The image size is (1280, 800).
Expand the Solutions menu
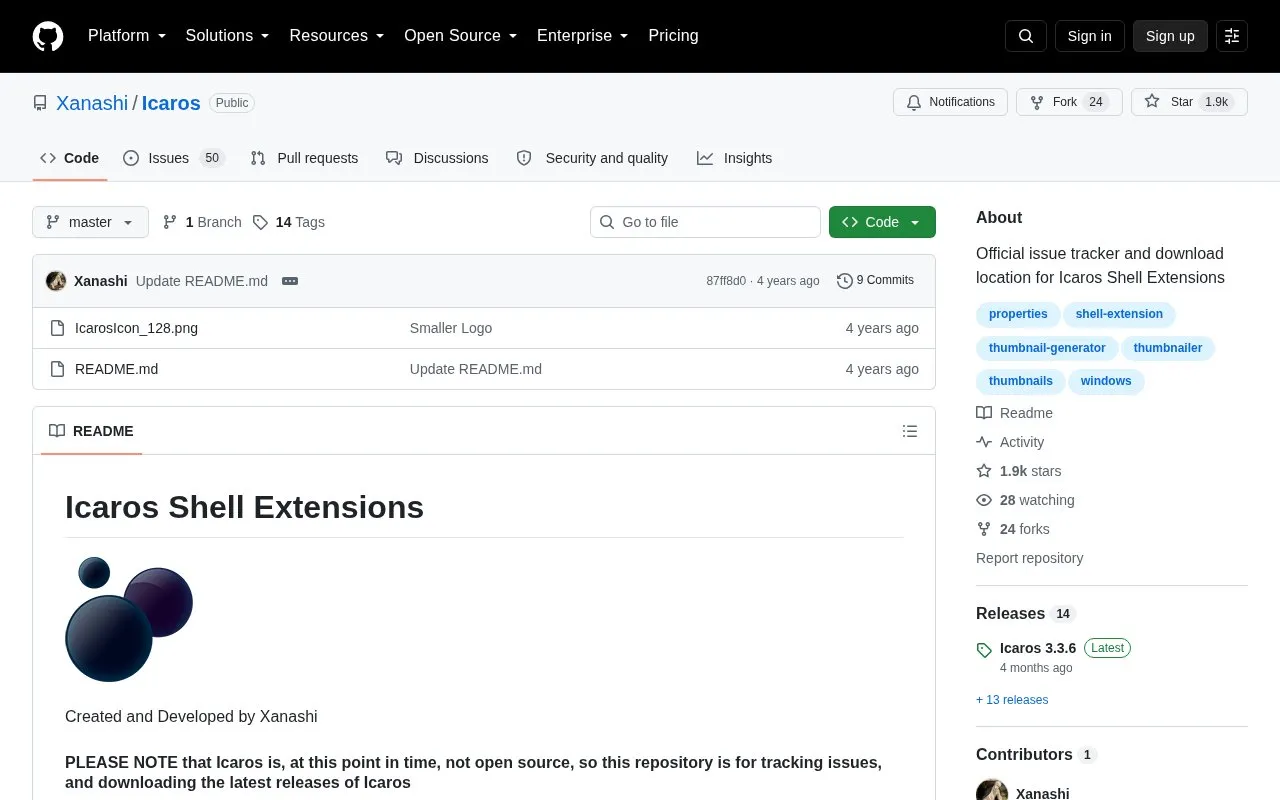pyautogui.click(x=228, y=36)
